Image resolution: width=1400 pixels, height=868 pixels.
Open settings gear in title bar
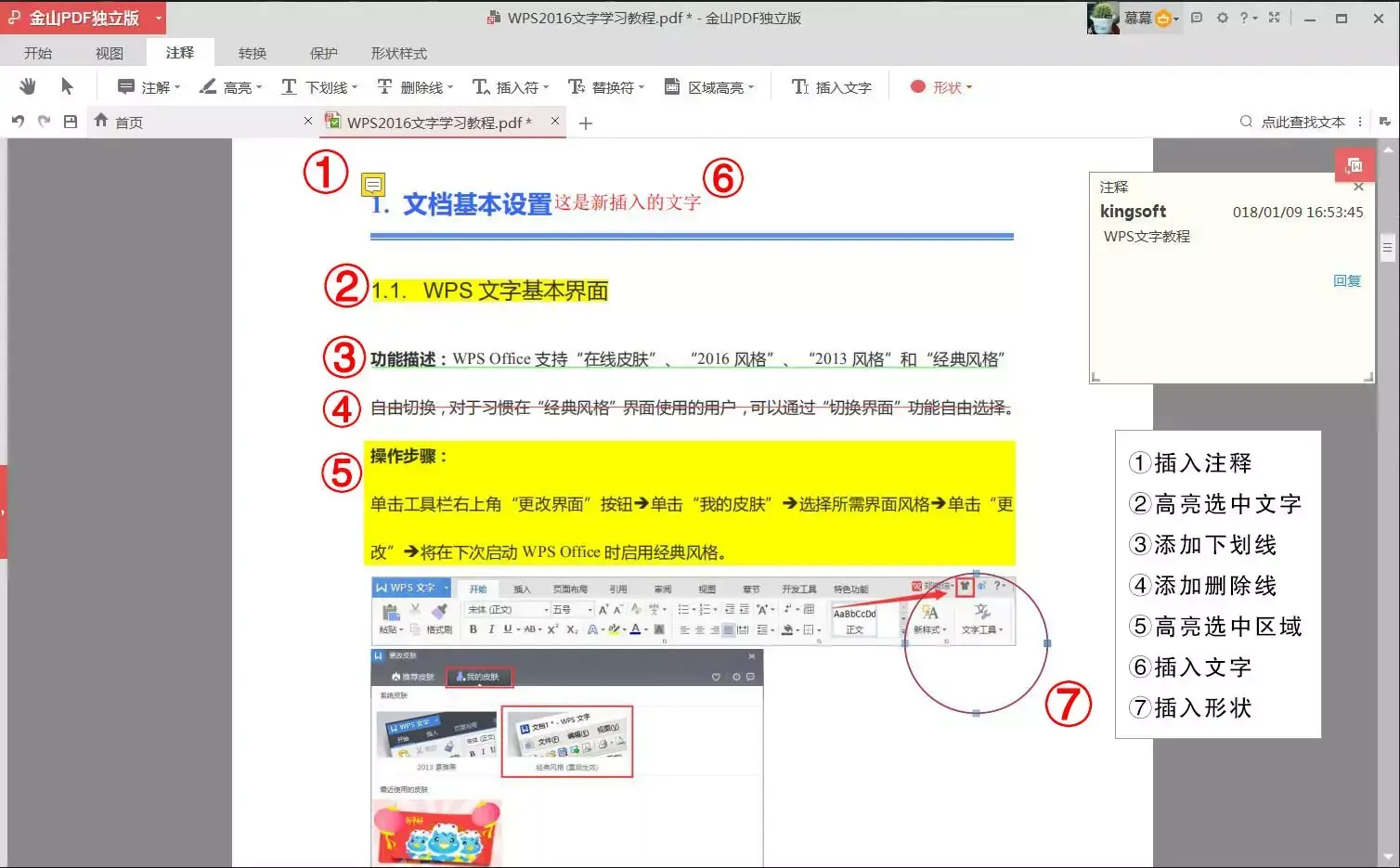click(x=1223, y=18)
